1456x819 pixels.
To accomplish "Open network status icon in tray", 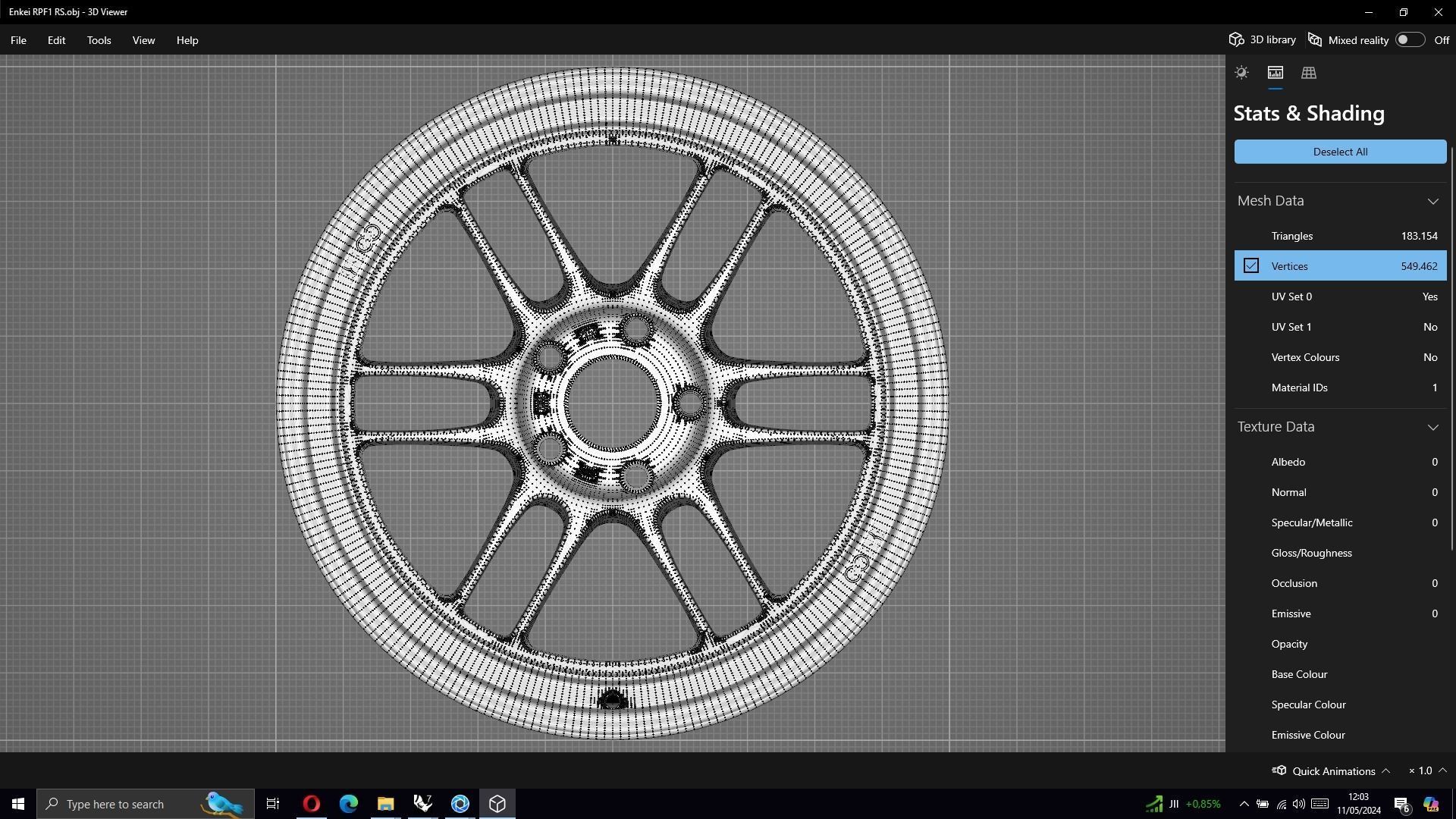I will 1281,804.
